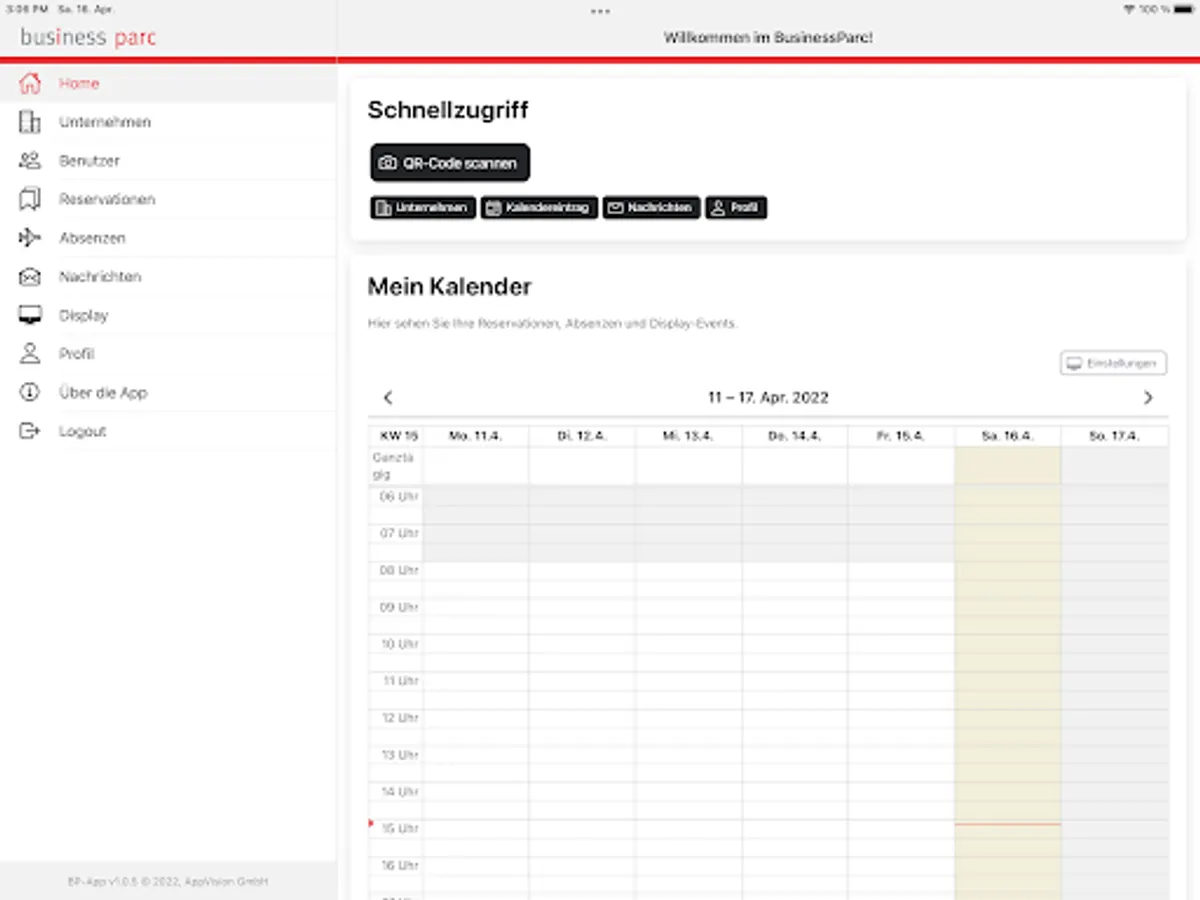Viewport: 1200px width, 900px height.
Task: Click the 08 Uhr time label
Action: [x=399, y=571]
